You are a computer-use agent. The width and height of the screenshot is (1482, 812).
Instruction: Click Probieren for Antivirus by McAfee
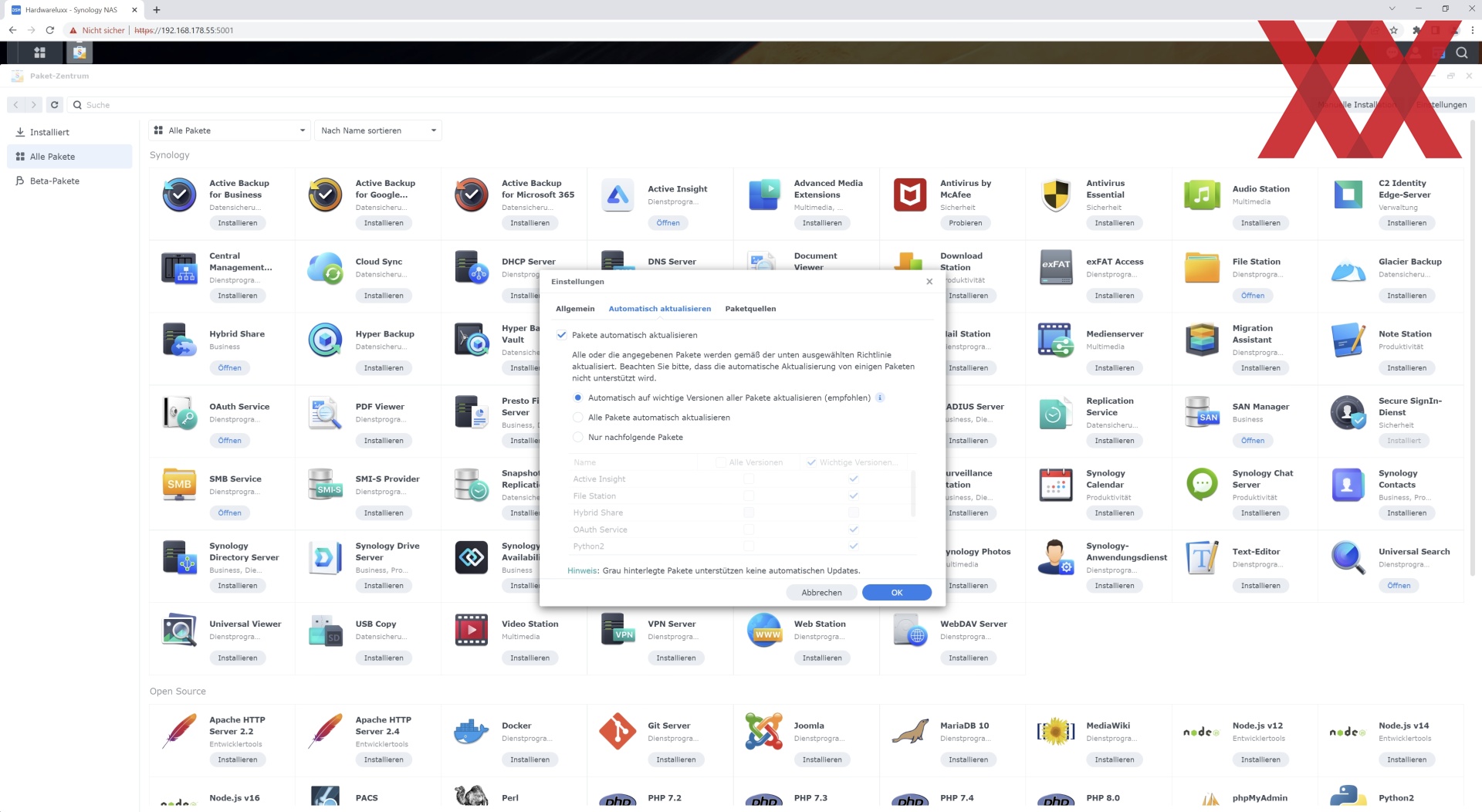966,223
